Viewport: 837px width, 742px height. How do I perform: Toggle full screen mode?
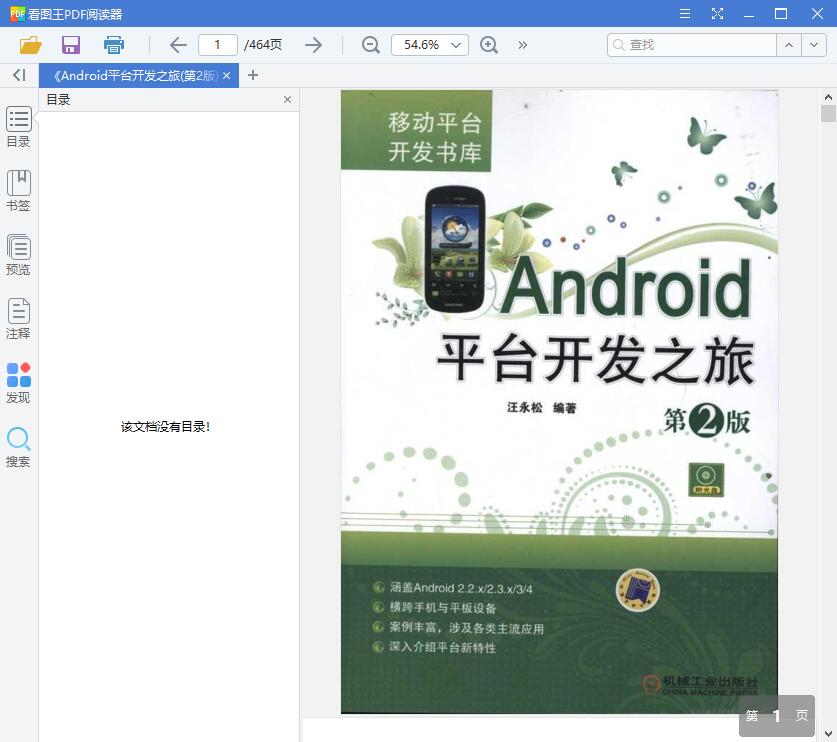pos(717,14)
